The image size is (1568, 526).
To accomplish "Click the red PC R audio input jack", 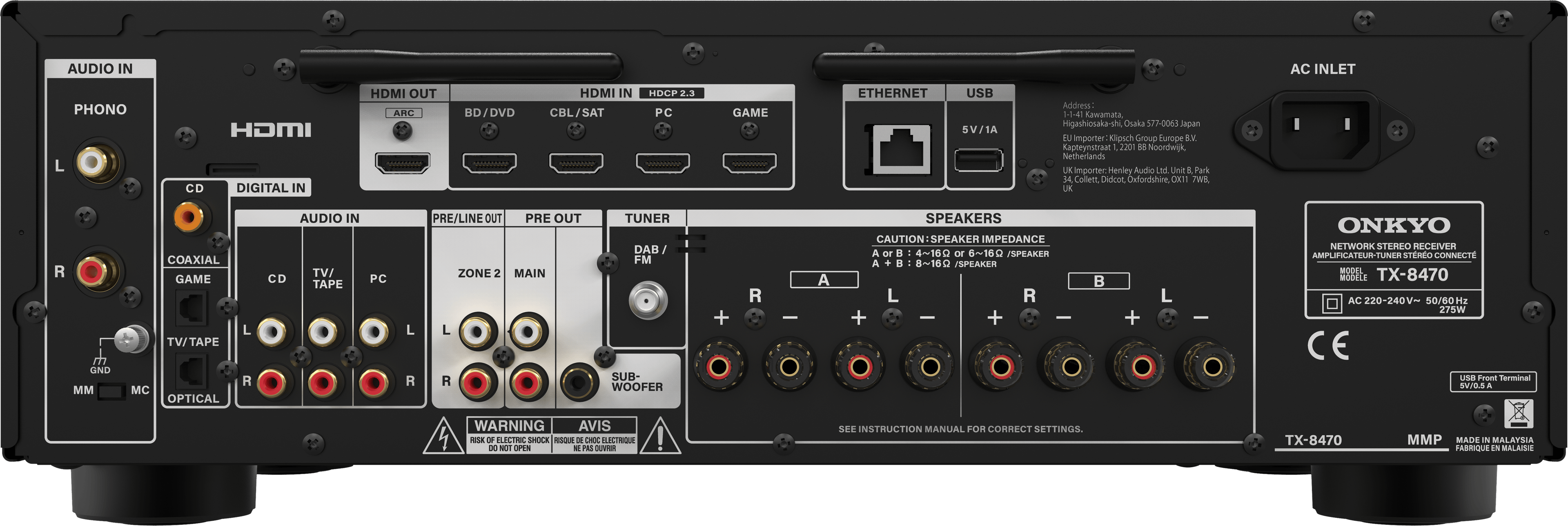I will pos(373,383).
